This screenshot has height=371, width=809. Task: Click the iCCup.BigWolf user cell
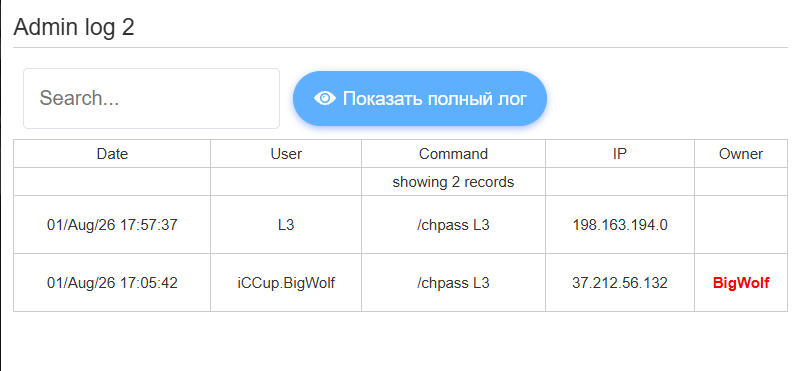click(x=286, y=283)
